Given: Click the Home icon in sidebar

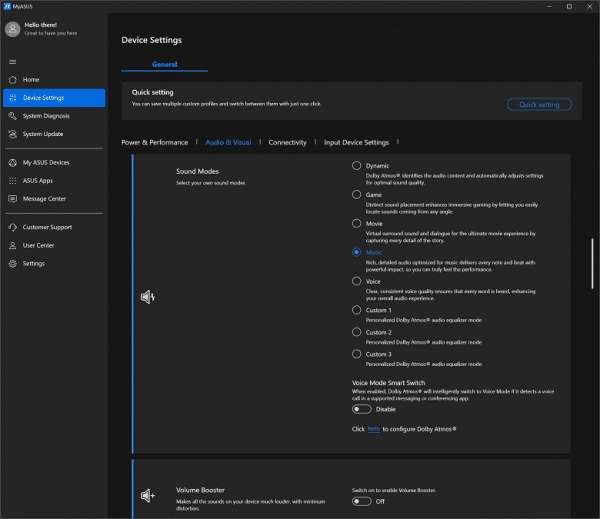Looking at the screenshot, I should tap(12, 79).
